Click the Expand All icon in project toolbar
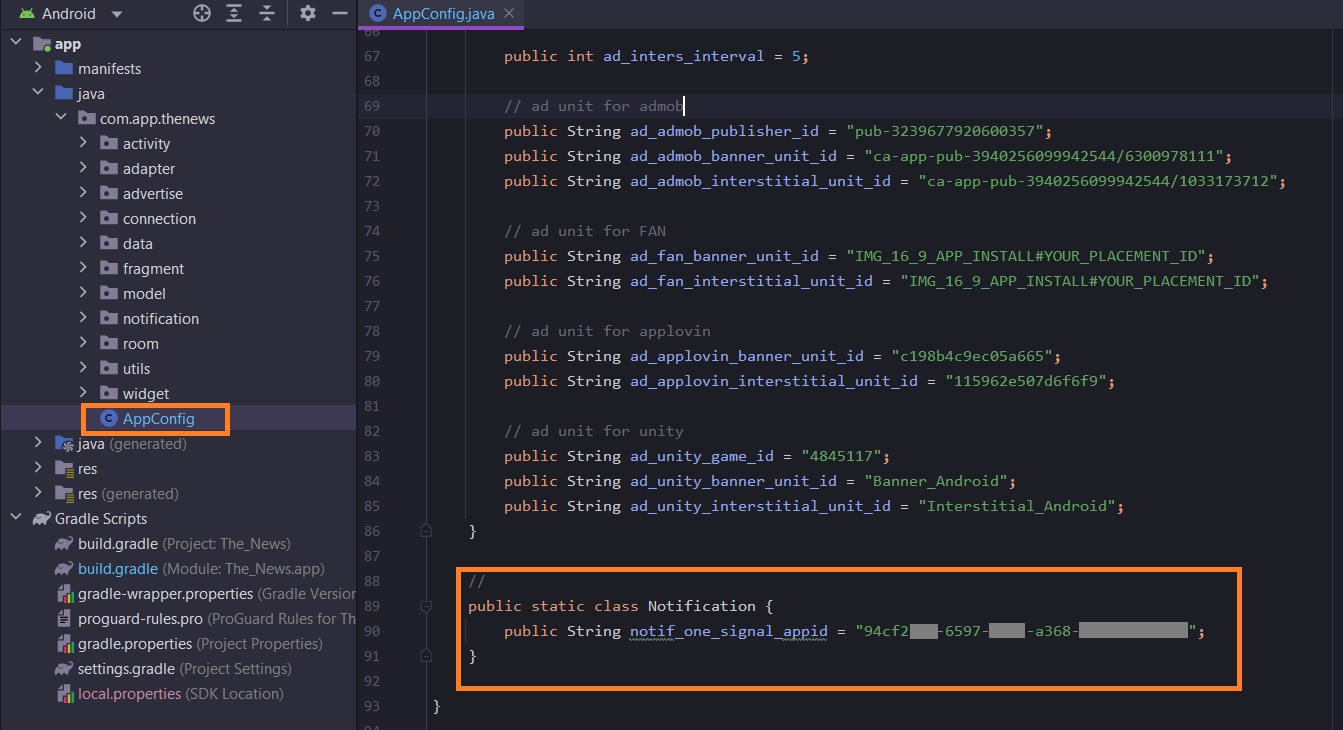Image resolution: width=1343 pixels, height=730 pixels. pyautogui.click(x=234, y=14)
